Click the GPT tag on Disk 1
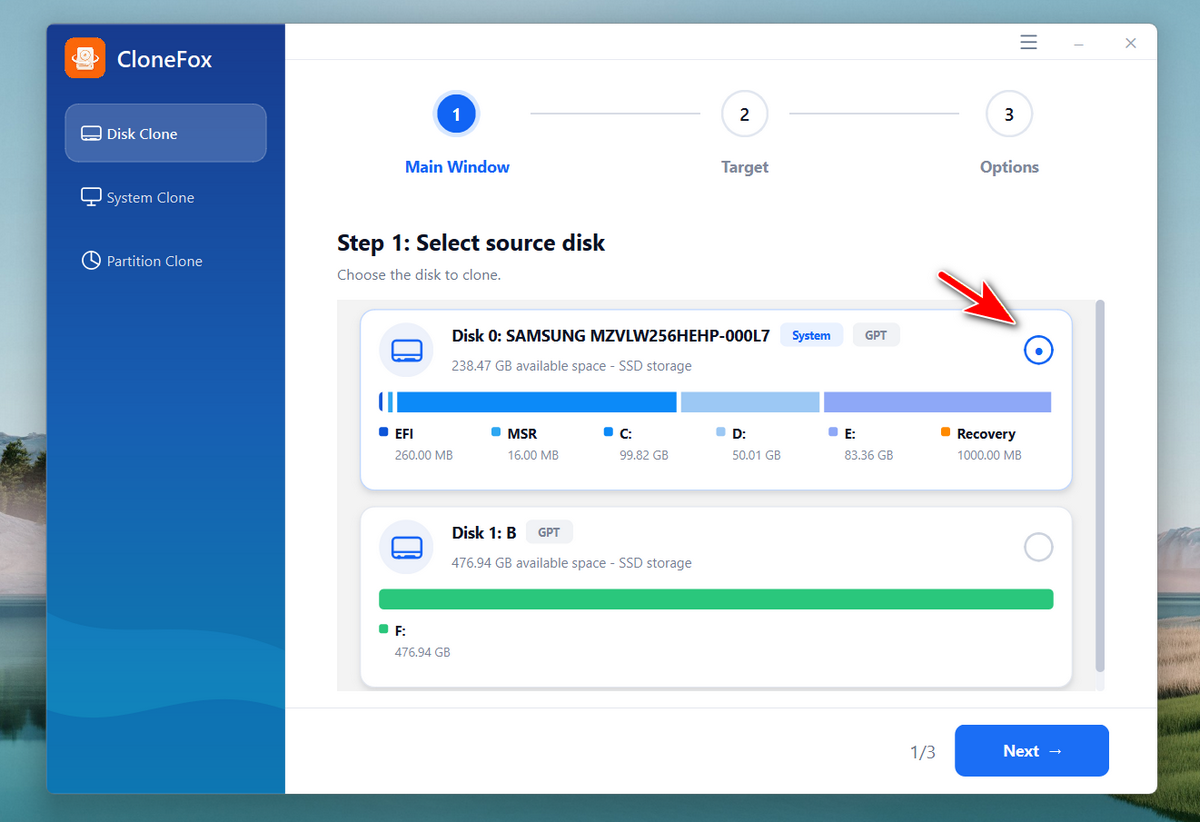The width and height of the screenshot is (1200, 822). [x=549, y=532]
